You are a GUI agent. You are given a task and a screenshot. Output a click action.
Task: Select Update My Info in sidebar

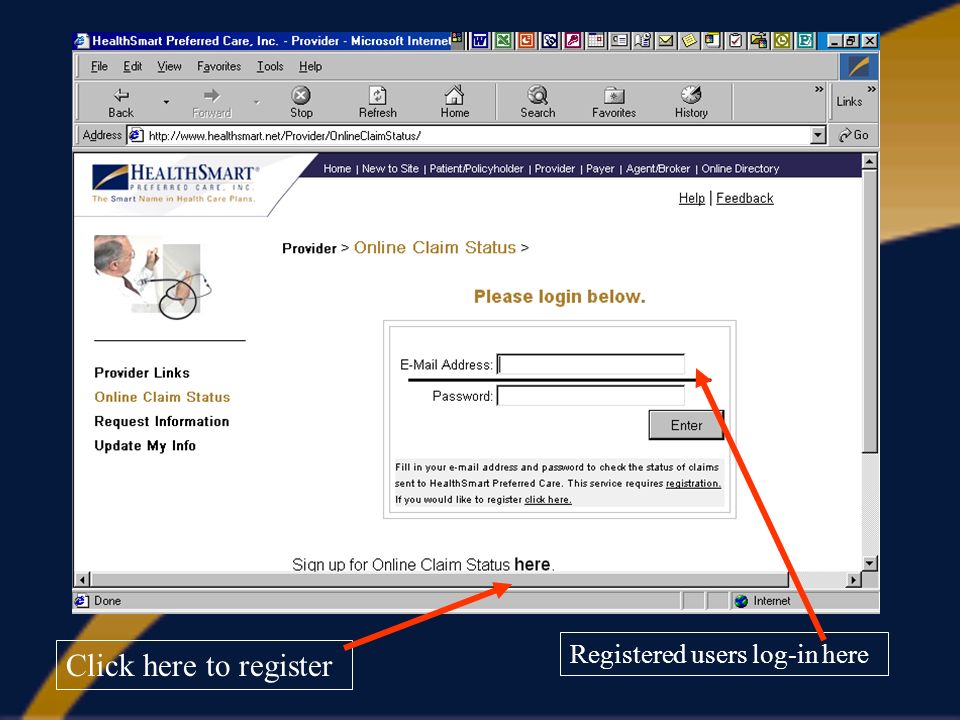[x=145, y=446]
